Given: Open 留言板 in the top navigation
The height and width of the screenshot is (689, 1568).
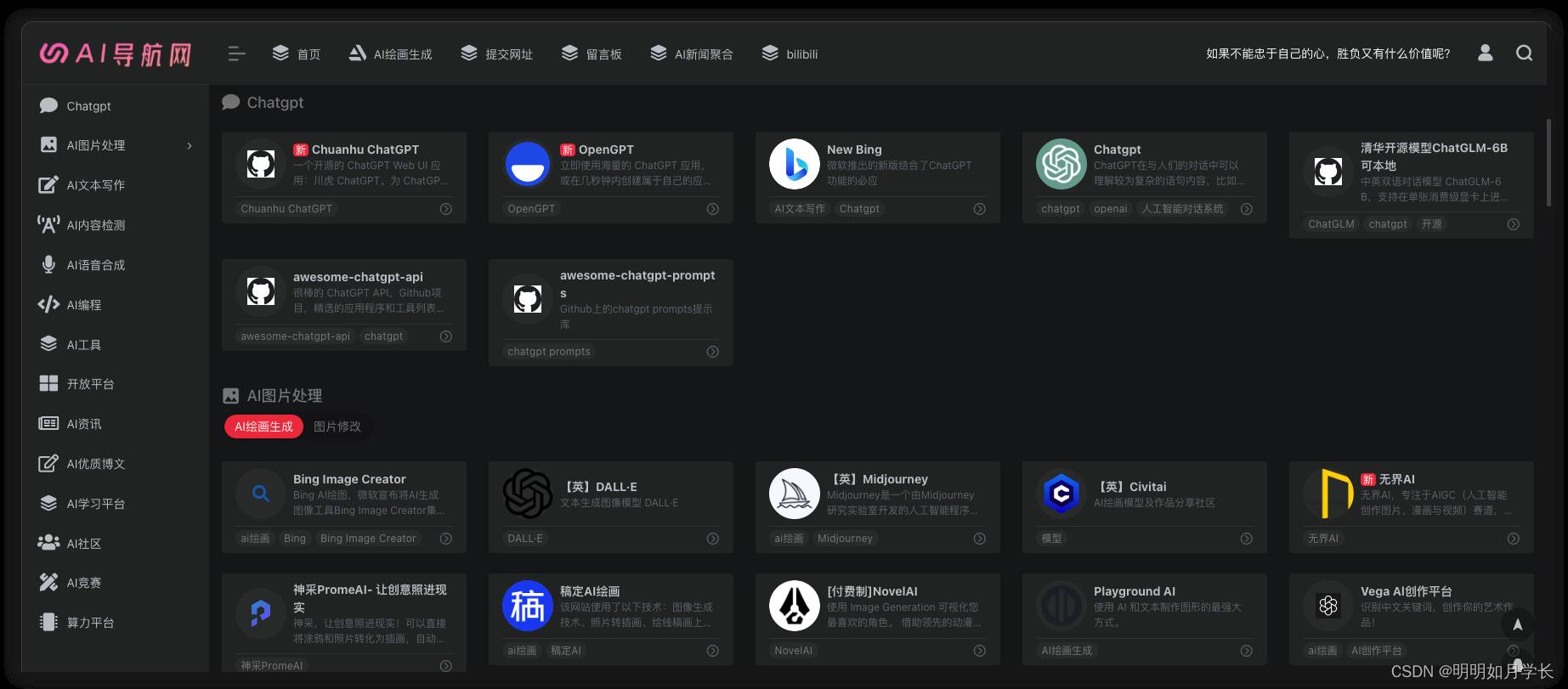Looking at the screenshot, I should [x=592, y=54].
